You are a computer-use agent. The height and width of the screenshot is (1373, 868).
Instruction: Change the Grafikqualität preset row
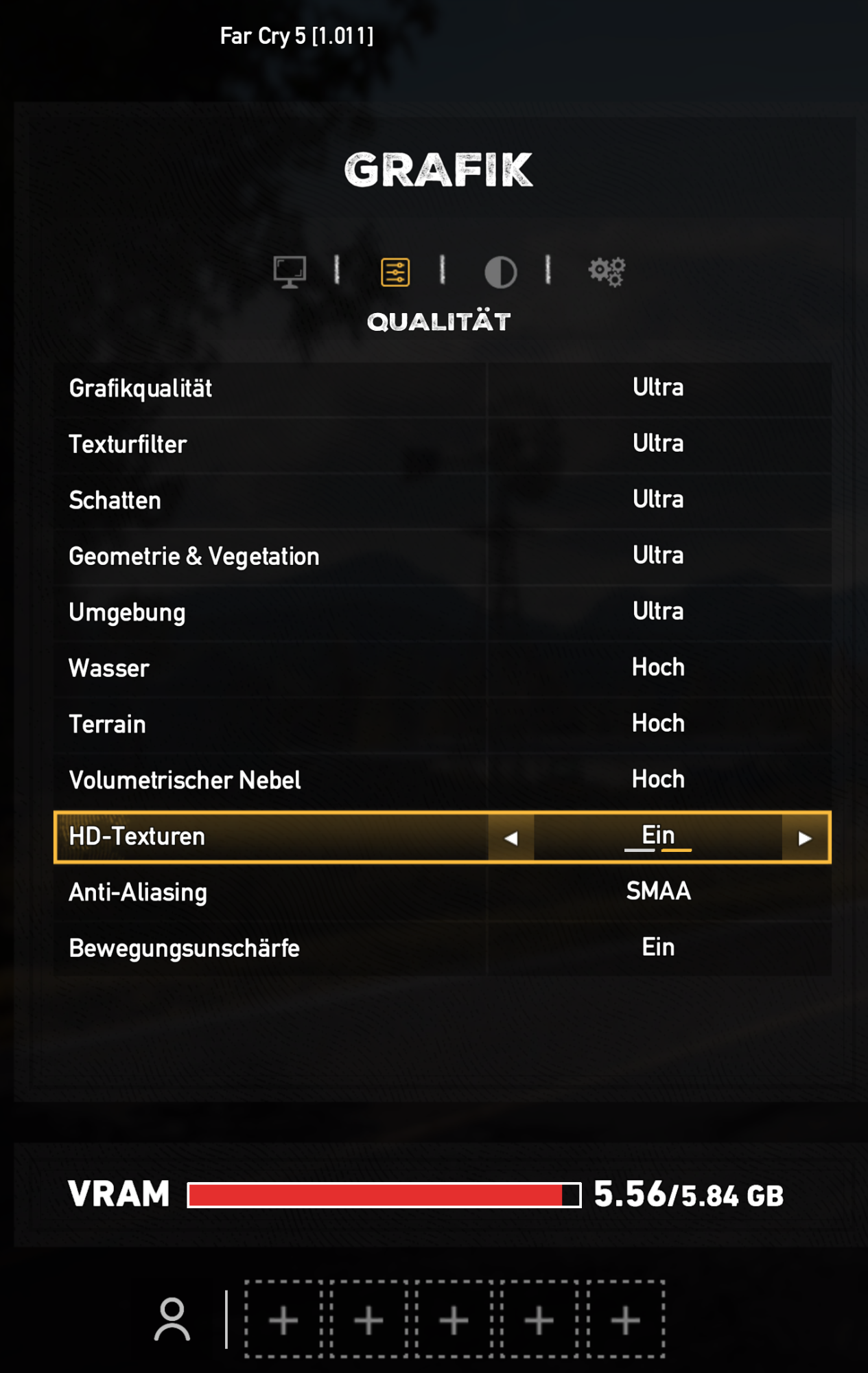click(442, 389)
